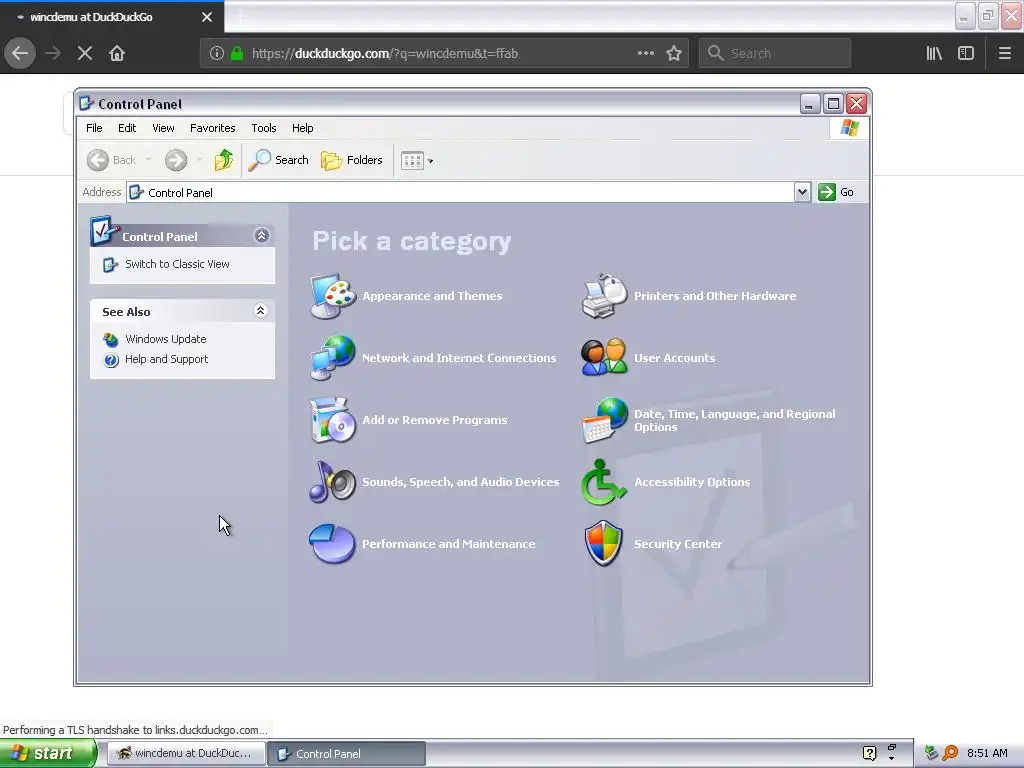Open Performance and Maintenance pie chart icon
Viewport: 1024px width, 768px height.
pyautogui.click(x=332, y=543)
